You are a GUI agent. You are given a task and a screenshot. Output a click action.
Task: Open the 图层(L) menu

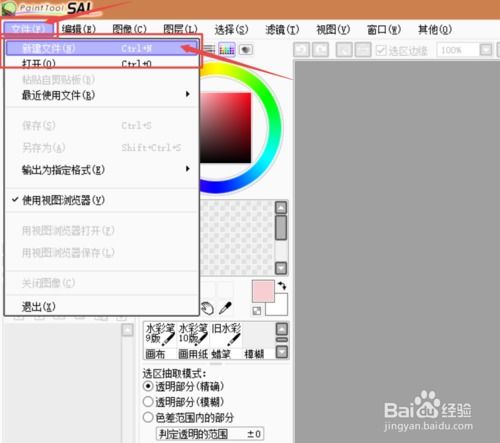tap(180, 29)
